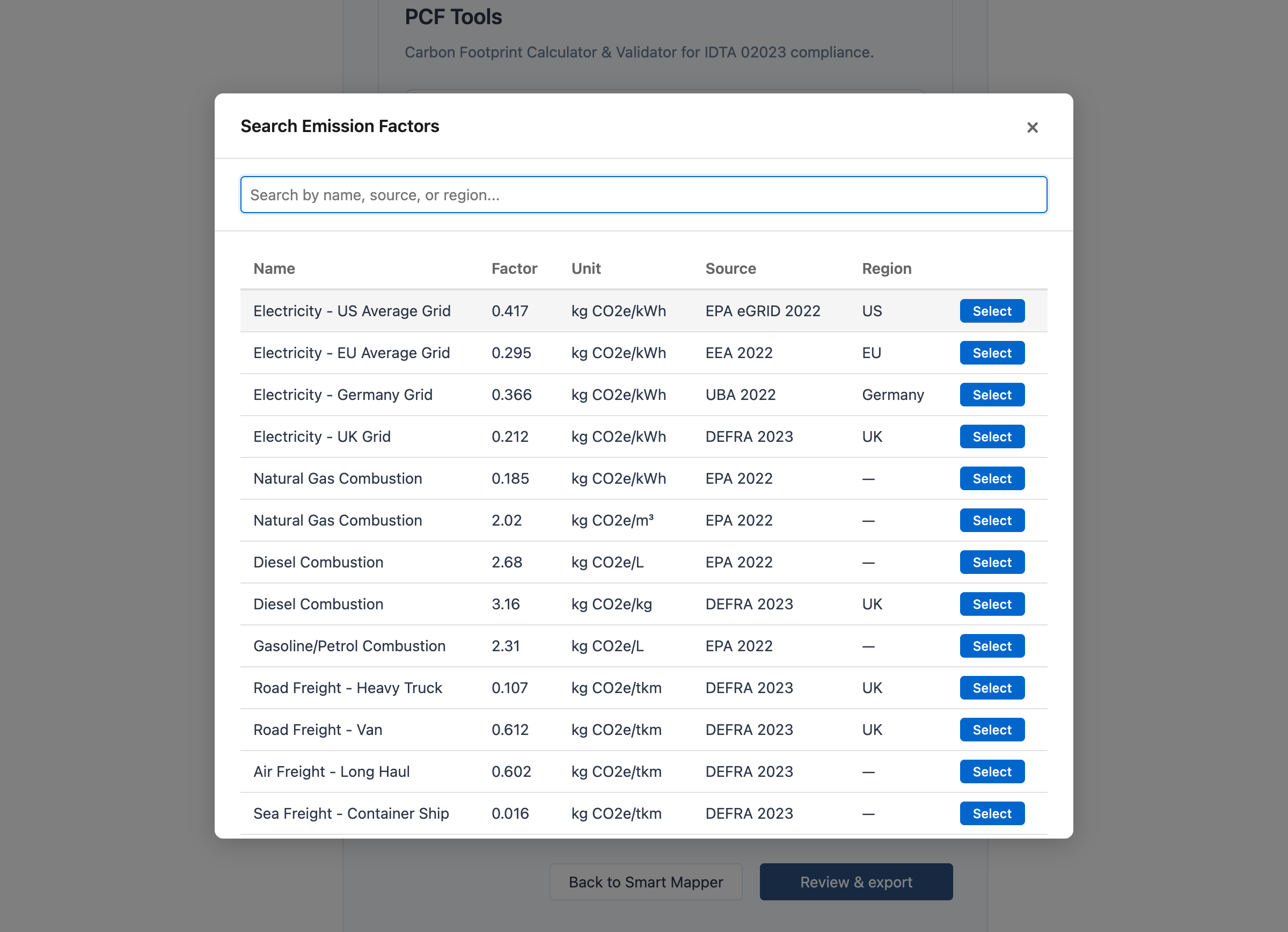Select Electricity - US Average Grid factor
The height and width of the screenshot is (932, 1288).
991,311
